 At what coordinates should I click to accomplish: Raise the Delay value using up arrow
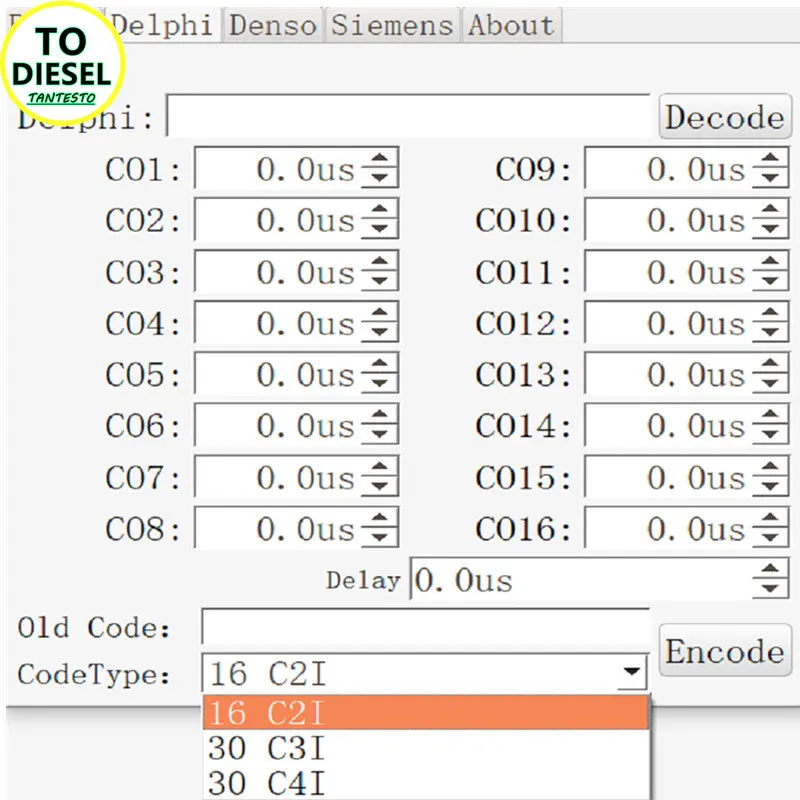click(768, 570)
